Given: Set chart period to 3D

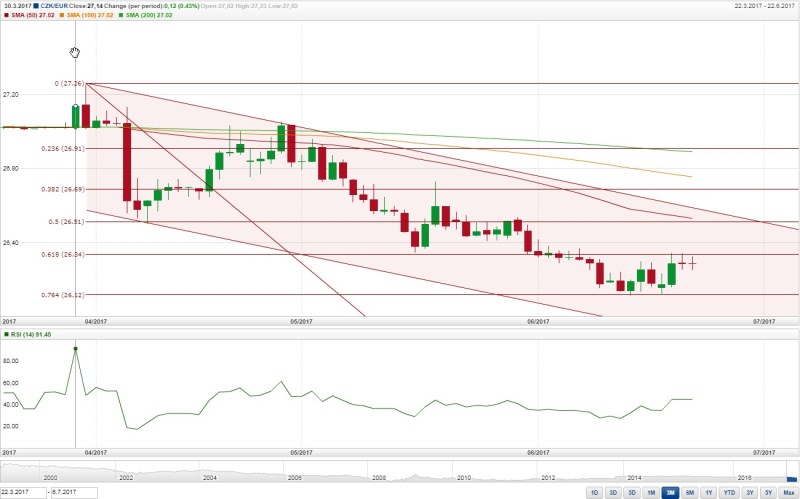Looking at the screenshot, I should [x=631, y=493].
